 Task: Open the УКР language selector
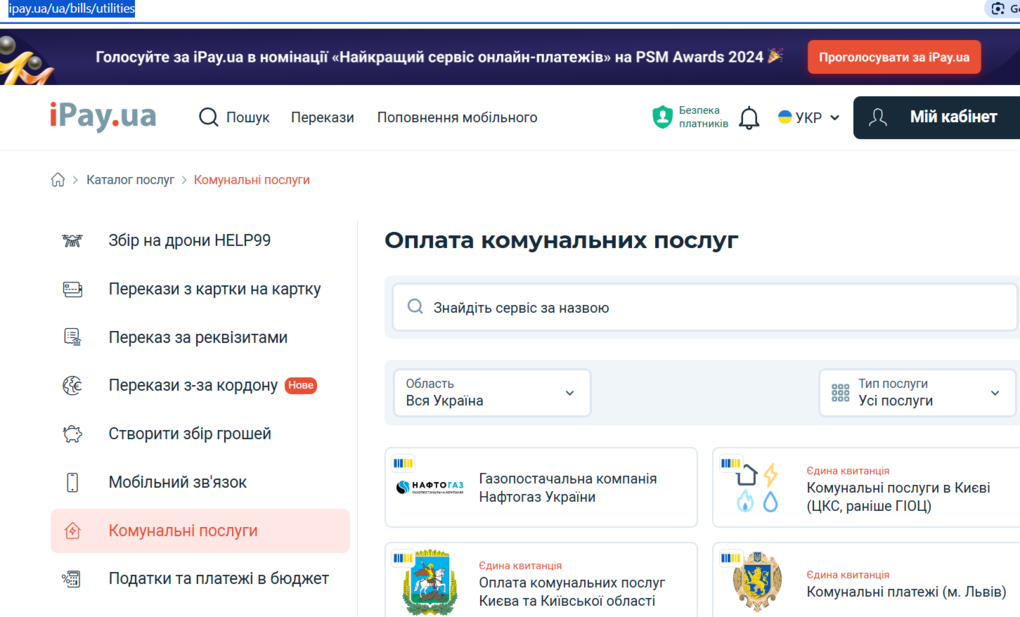(x=808, y=118)
